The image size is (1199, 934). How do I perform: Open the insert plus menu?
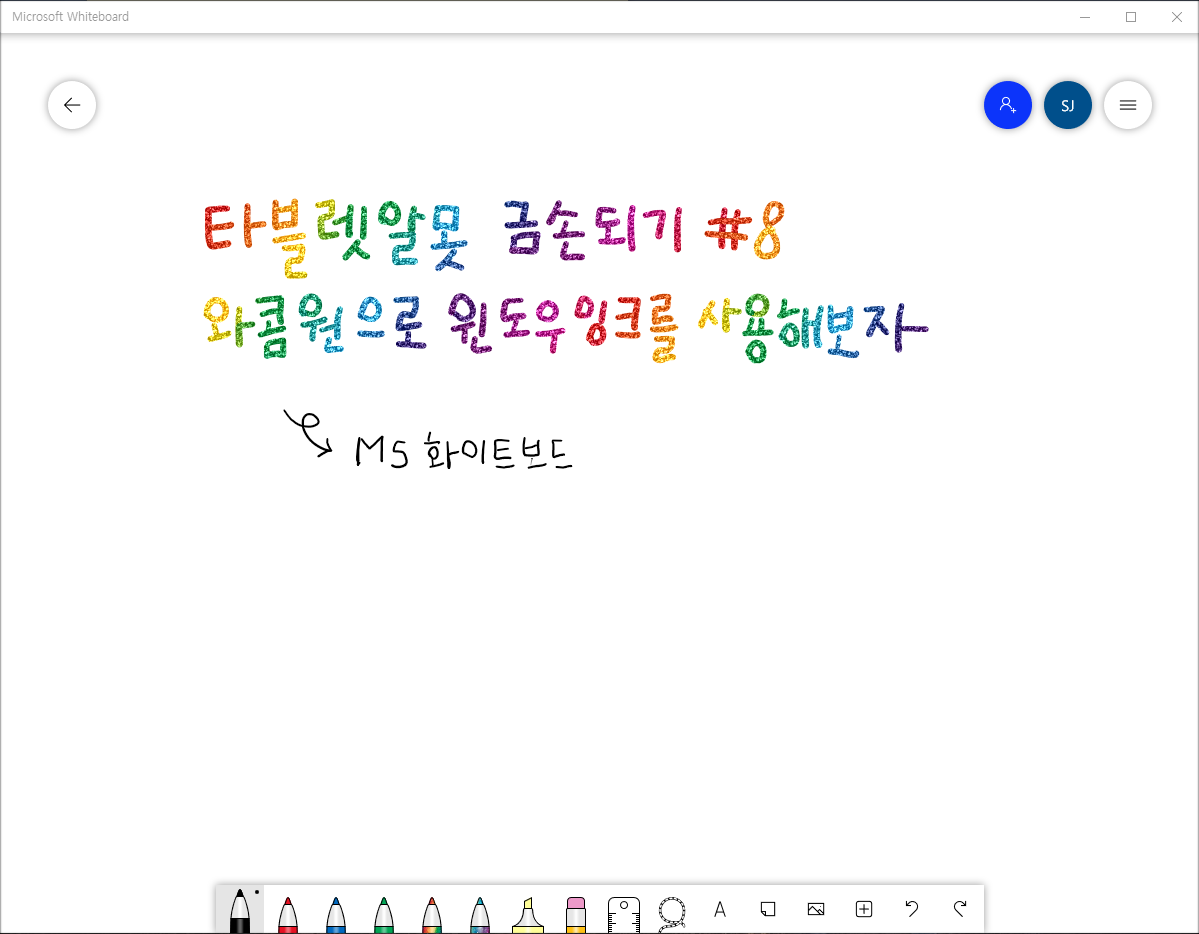tap(864, 909)
